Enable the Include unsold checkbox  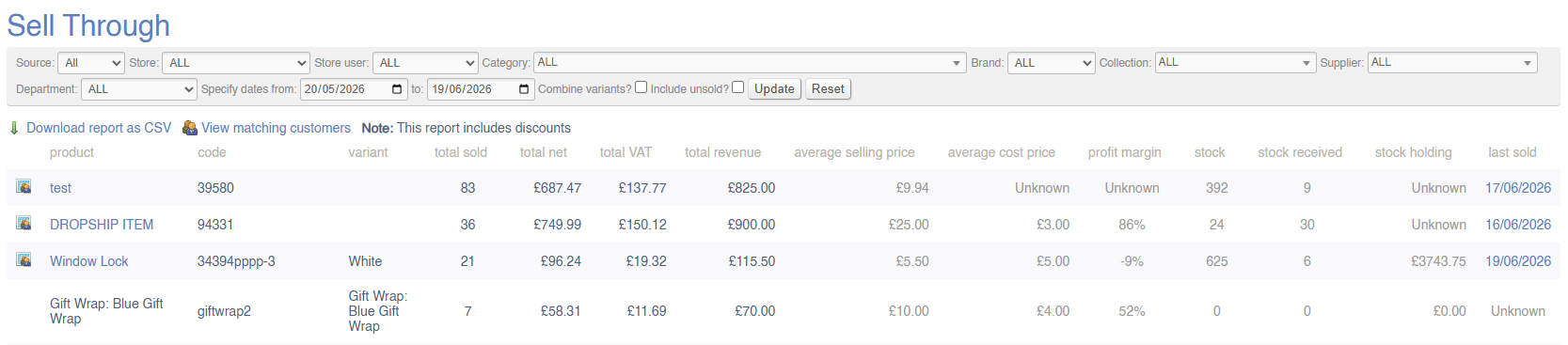coord(738,87)
